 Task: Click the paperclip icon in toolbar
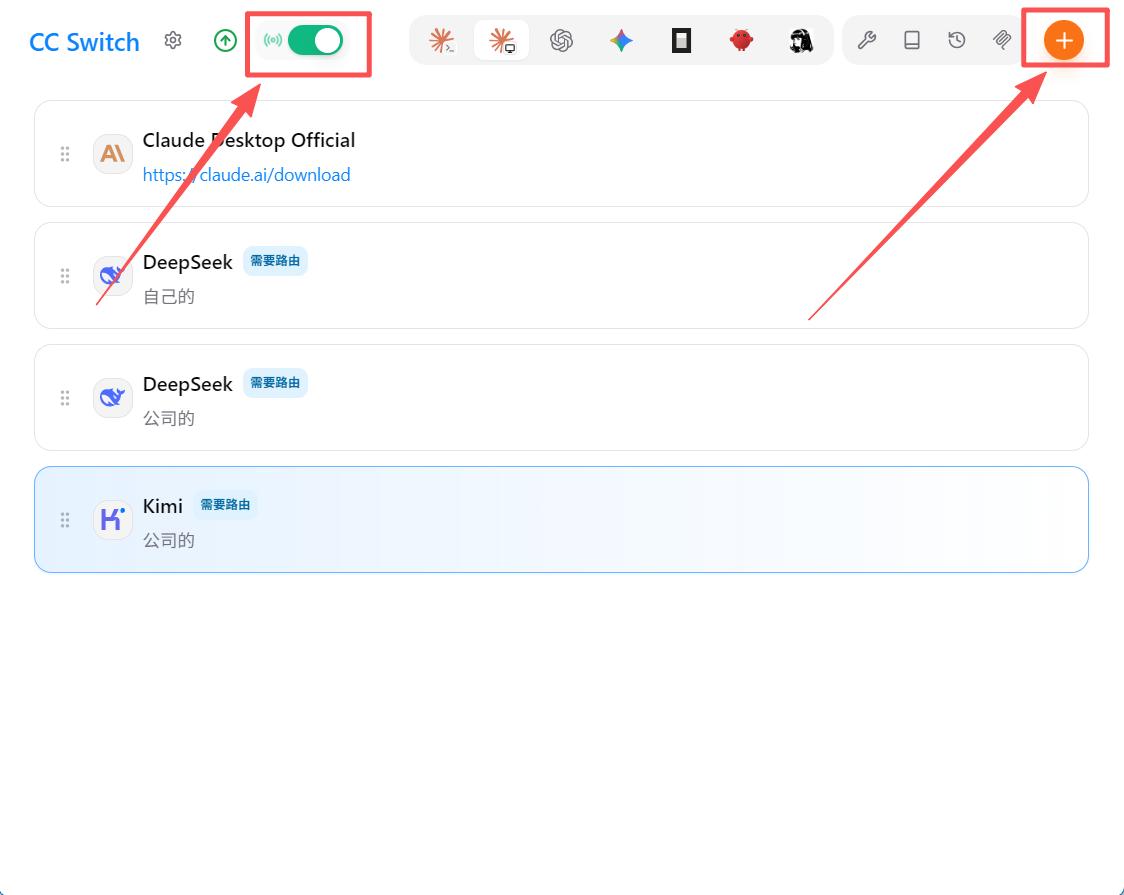1001,40
